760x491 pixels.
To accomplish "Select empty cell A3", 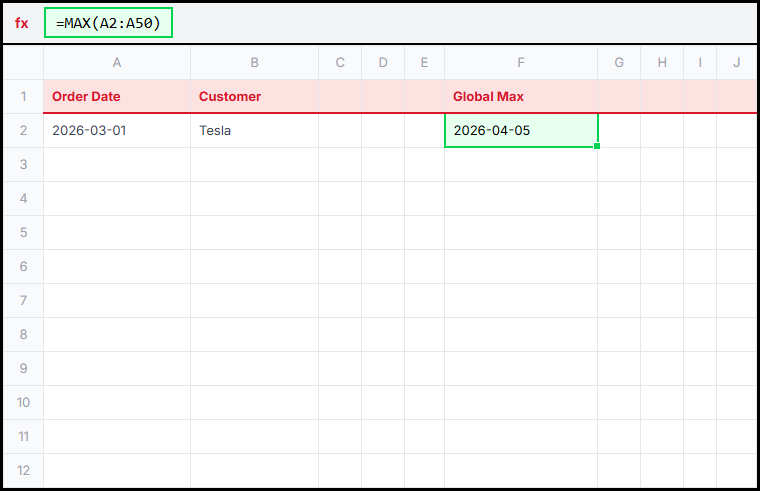I will 117,165.
